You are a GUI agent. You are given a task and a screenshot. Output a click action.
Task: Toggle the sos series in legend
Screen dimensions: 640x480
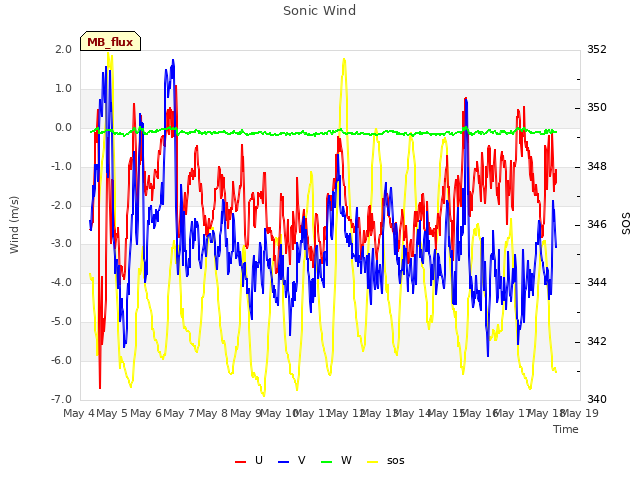tap(386, 460)
